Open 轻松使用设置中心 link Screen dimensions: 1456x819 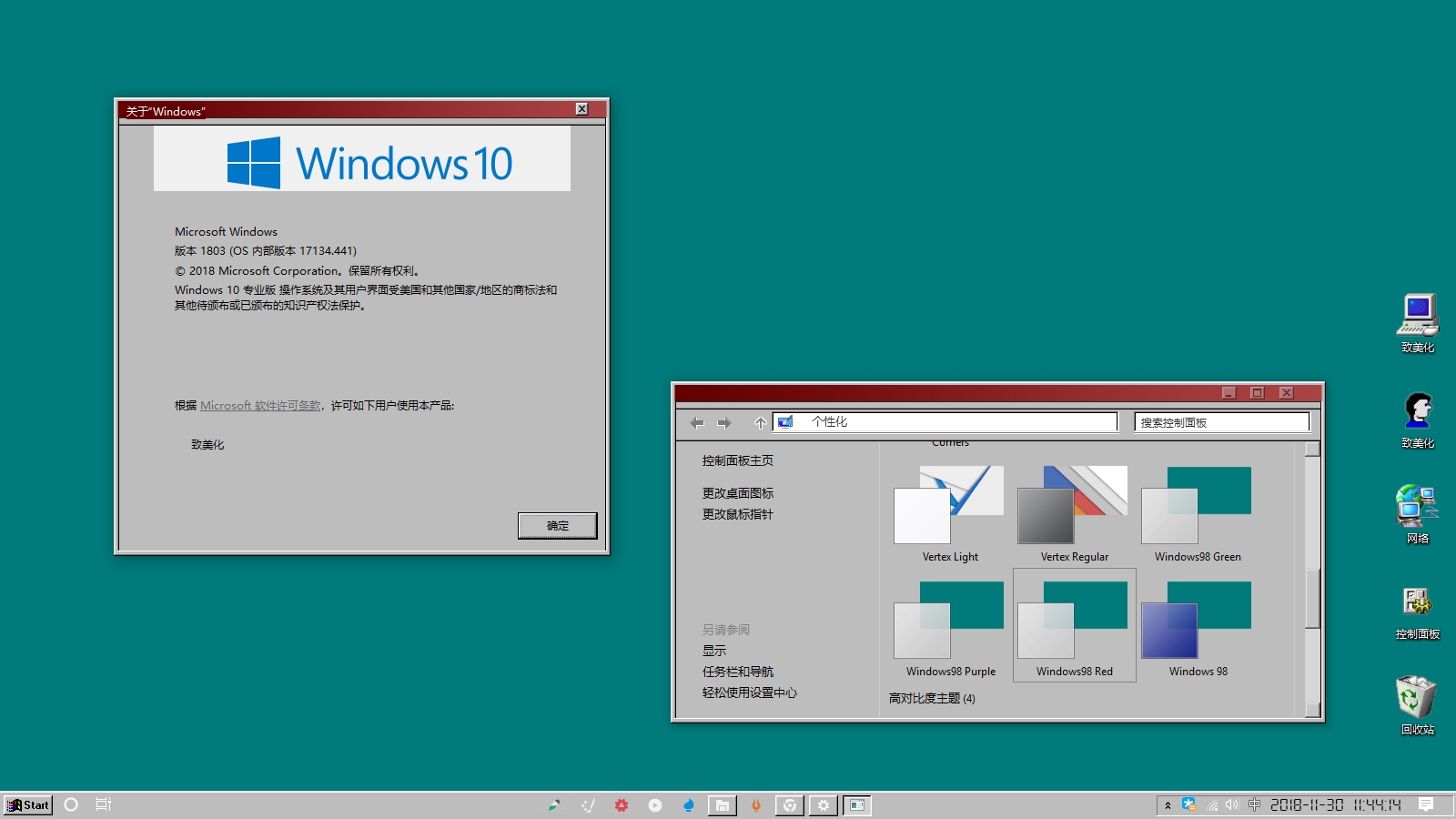click(x=750, y=693)
